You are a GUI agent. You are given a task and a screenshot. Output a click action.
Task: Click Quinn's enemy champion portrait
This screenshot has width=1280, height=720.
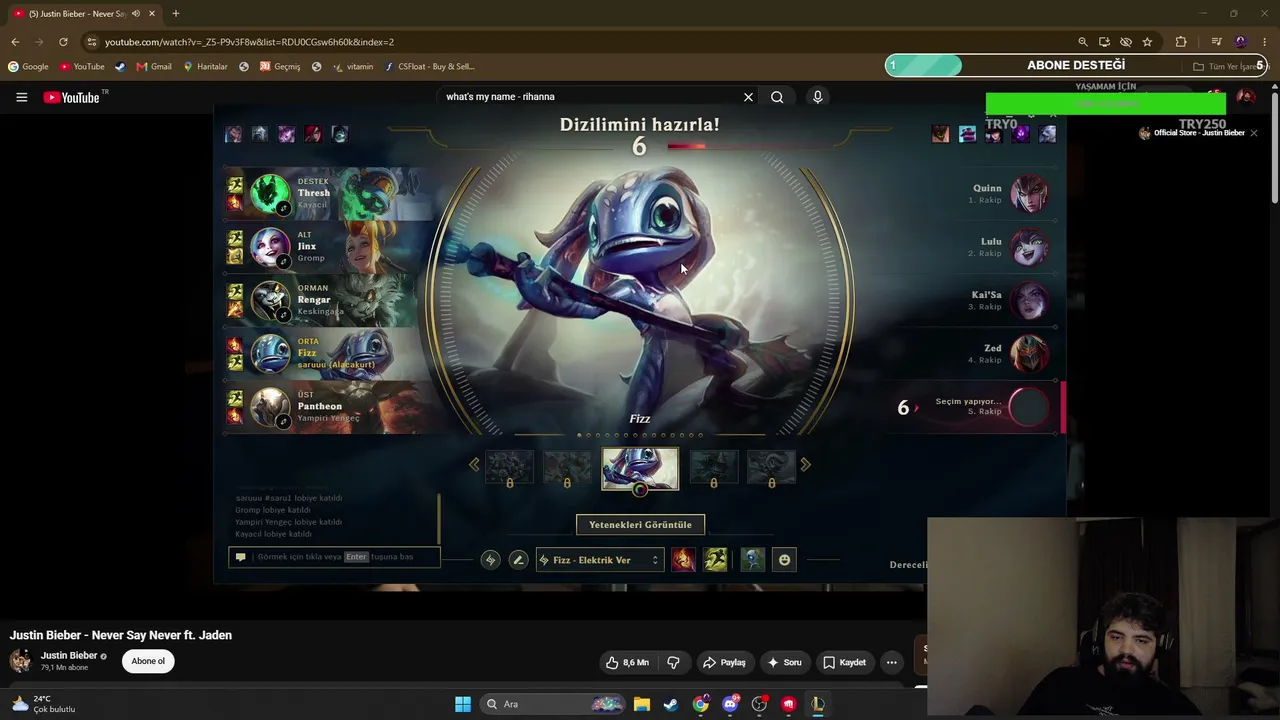click(1029, 194)
